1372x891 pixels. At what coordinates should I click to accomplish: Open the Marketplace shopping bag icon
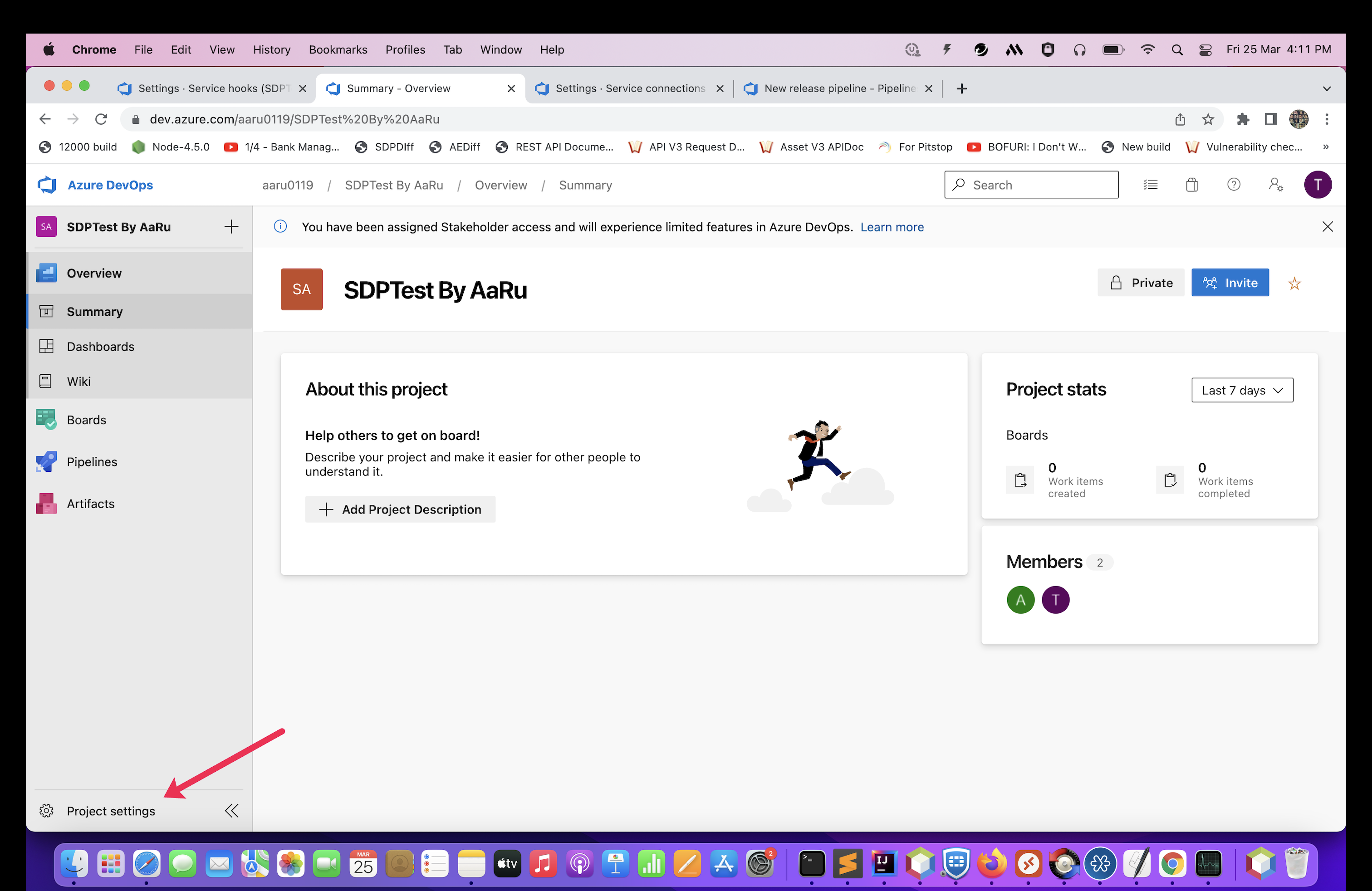pyautogui.click(x=1191, y=185)
